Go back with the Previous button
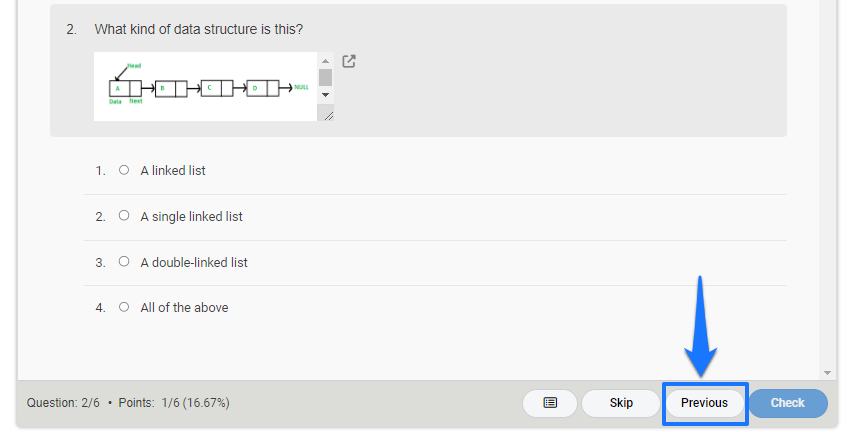 click(x=705, y=403)
